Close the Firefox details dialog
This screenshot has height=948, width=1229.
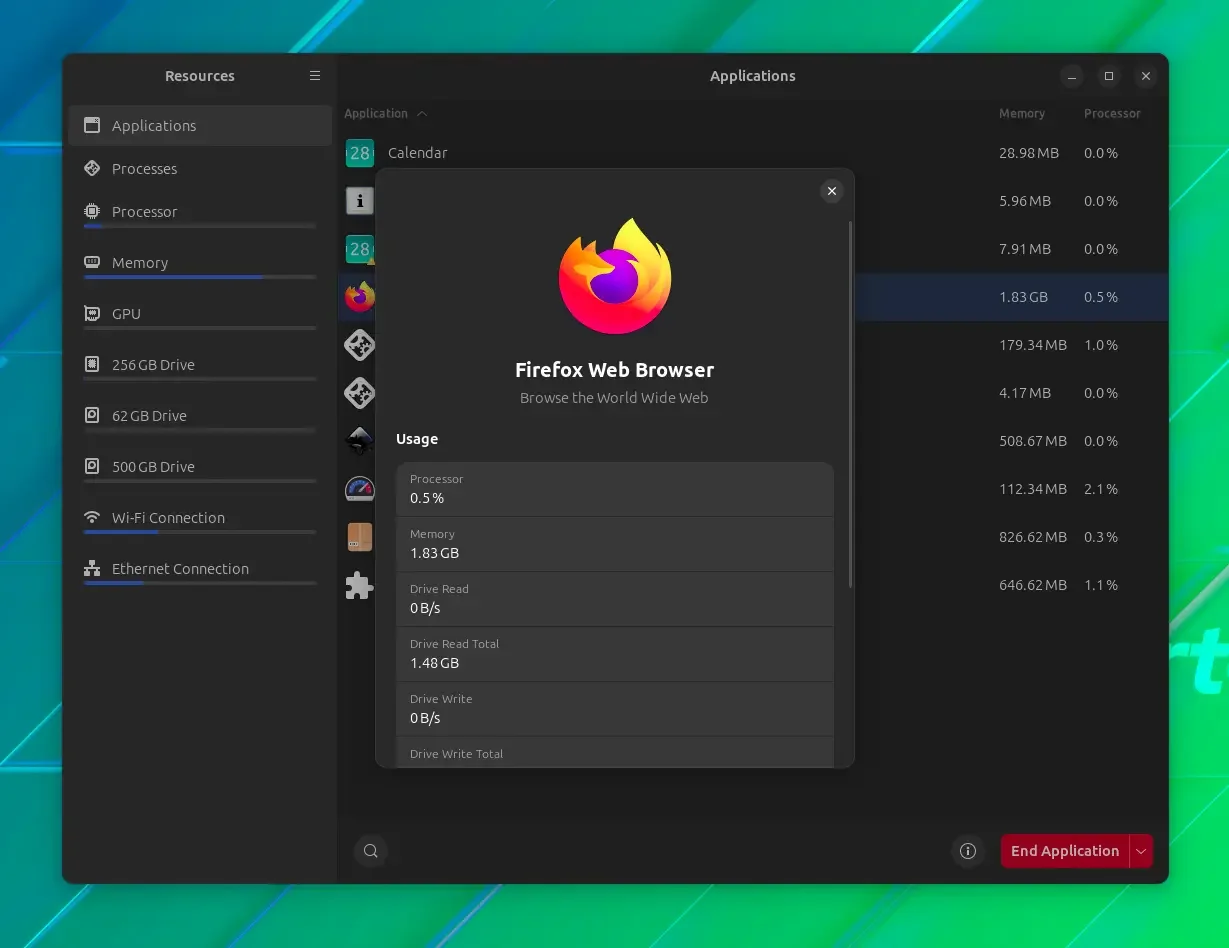[831, 191]
